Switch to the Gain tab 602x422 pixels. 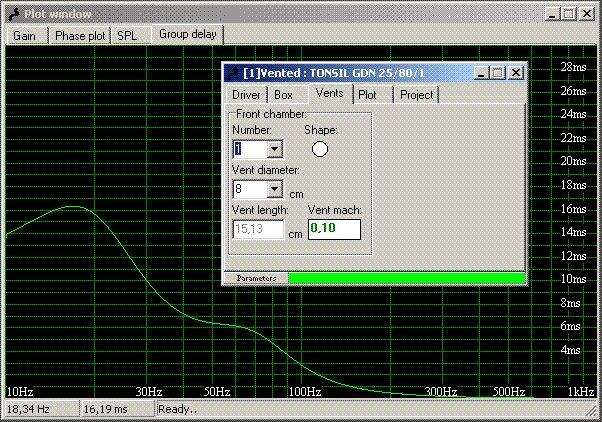[x=25, y=35]
